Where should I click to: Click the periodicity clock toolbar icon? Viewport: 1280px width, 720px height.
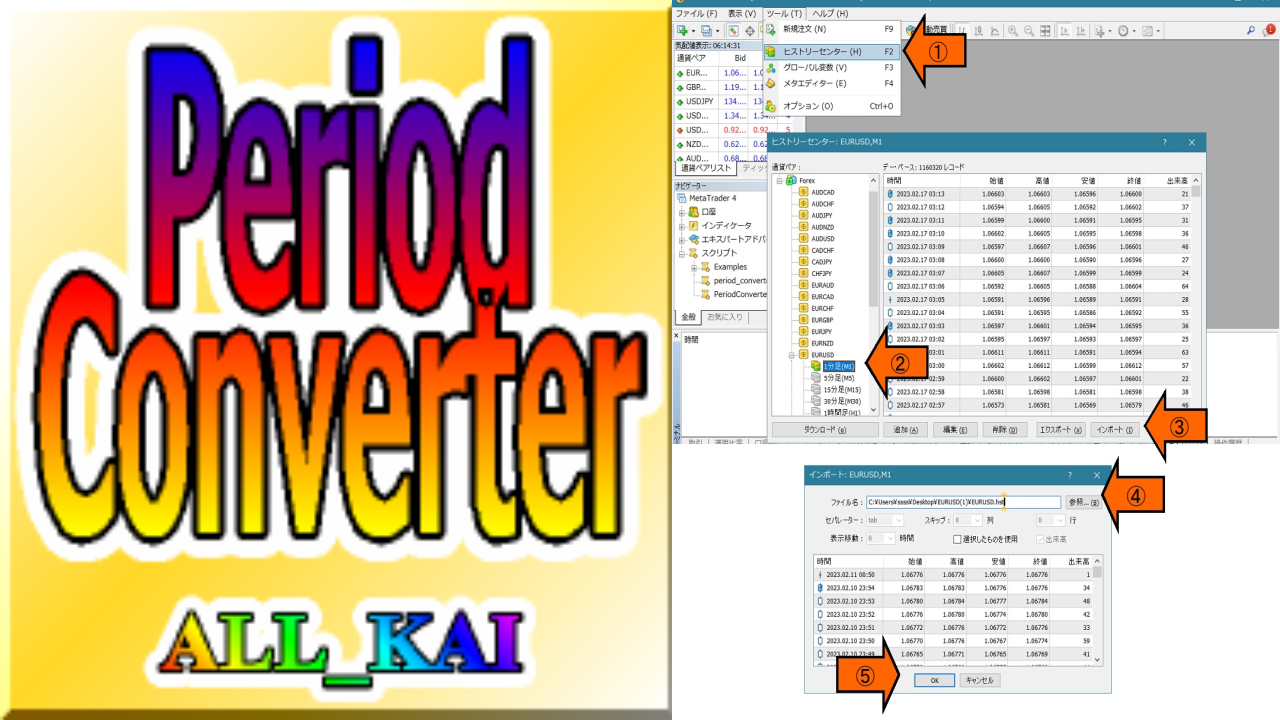pyautogui.click(x=1123, y=31)
